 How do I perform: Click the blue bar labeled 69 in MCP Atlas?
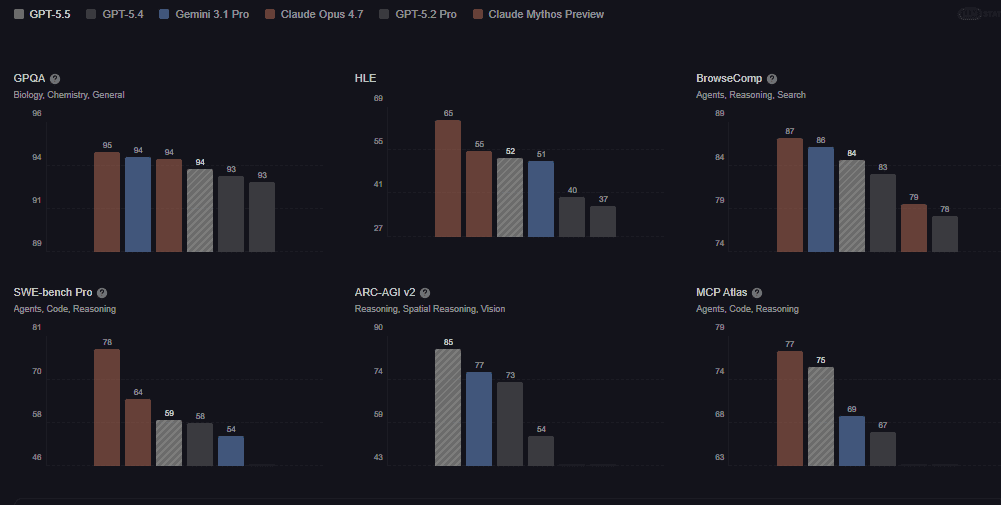pos(852,441)
